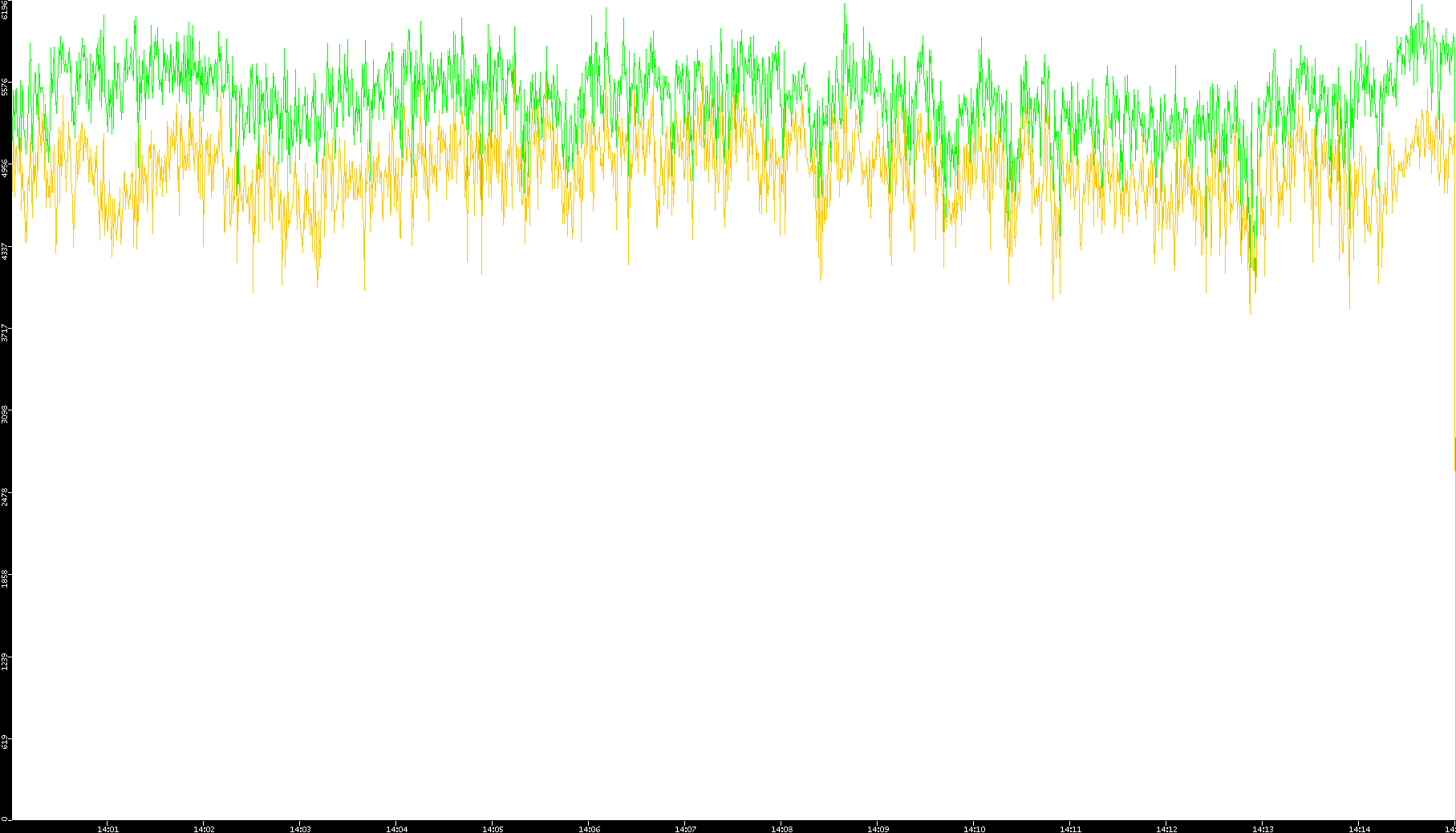
Task: Click the 4956 Y-axis value label
Action: coord(6,168)
